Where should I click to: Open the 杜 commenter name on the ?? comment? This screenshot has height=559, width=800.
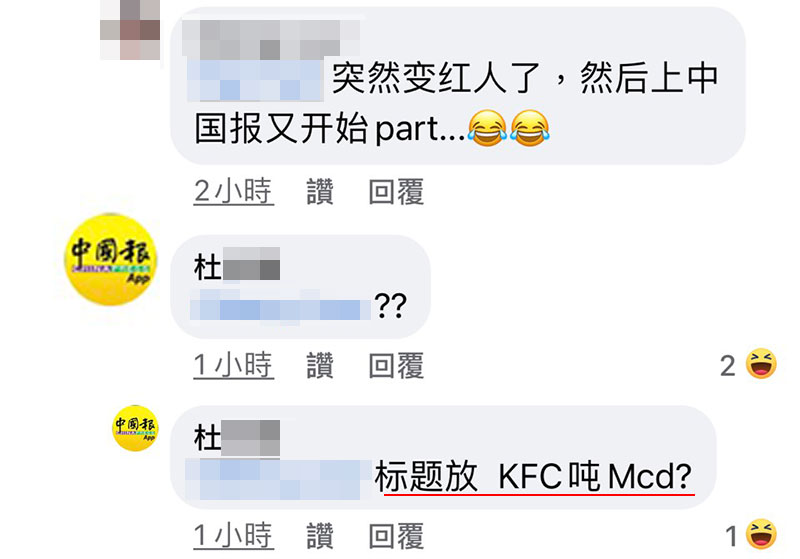point(237,265)
